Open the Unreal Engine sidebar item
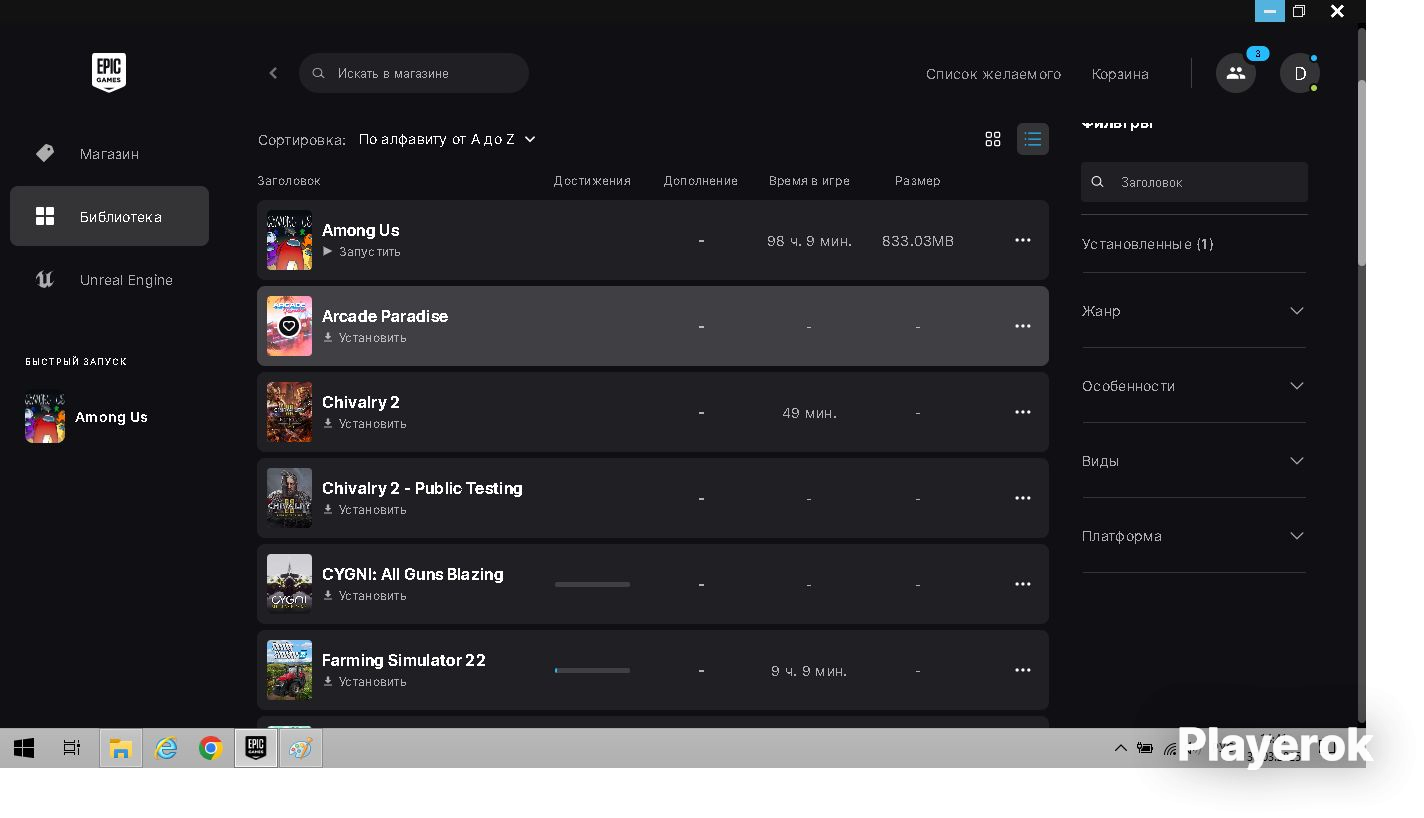 point(109,280)
